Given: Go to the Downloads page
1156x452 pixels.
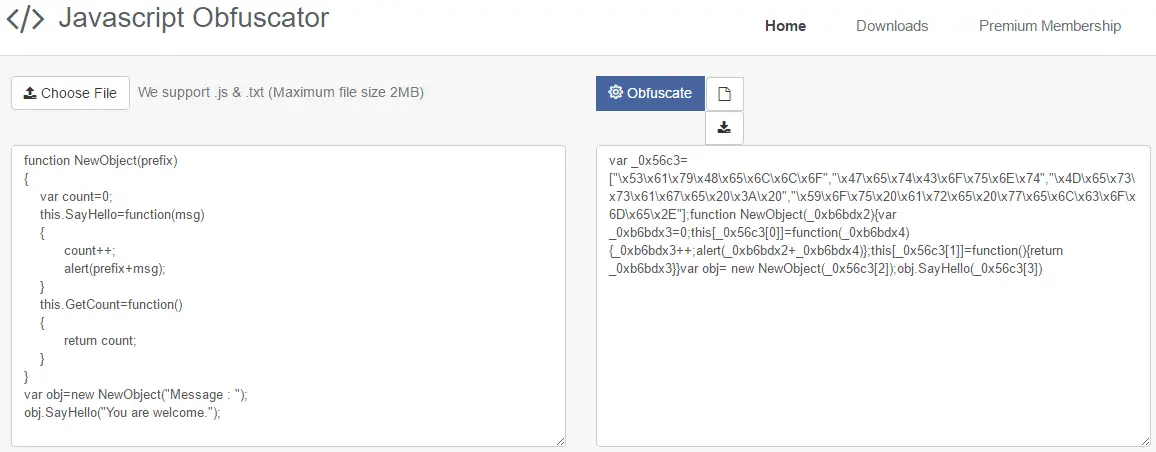Looking at the screenshot, I should (891, 26).
